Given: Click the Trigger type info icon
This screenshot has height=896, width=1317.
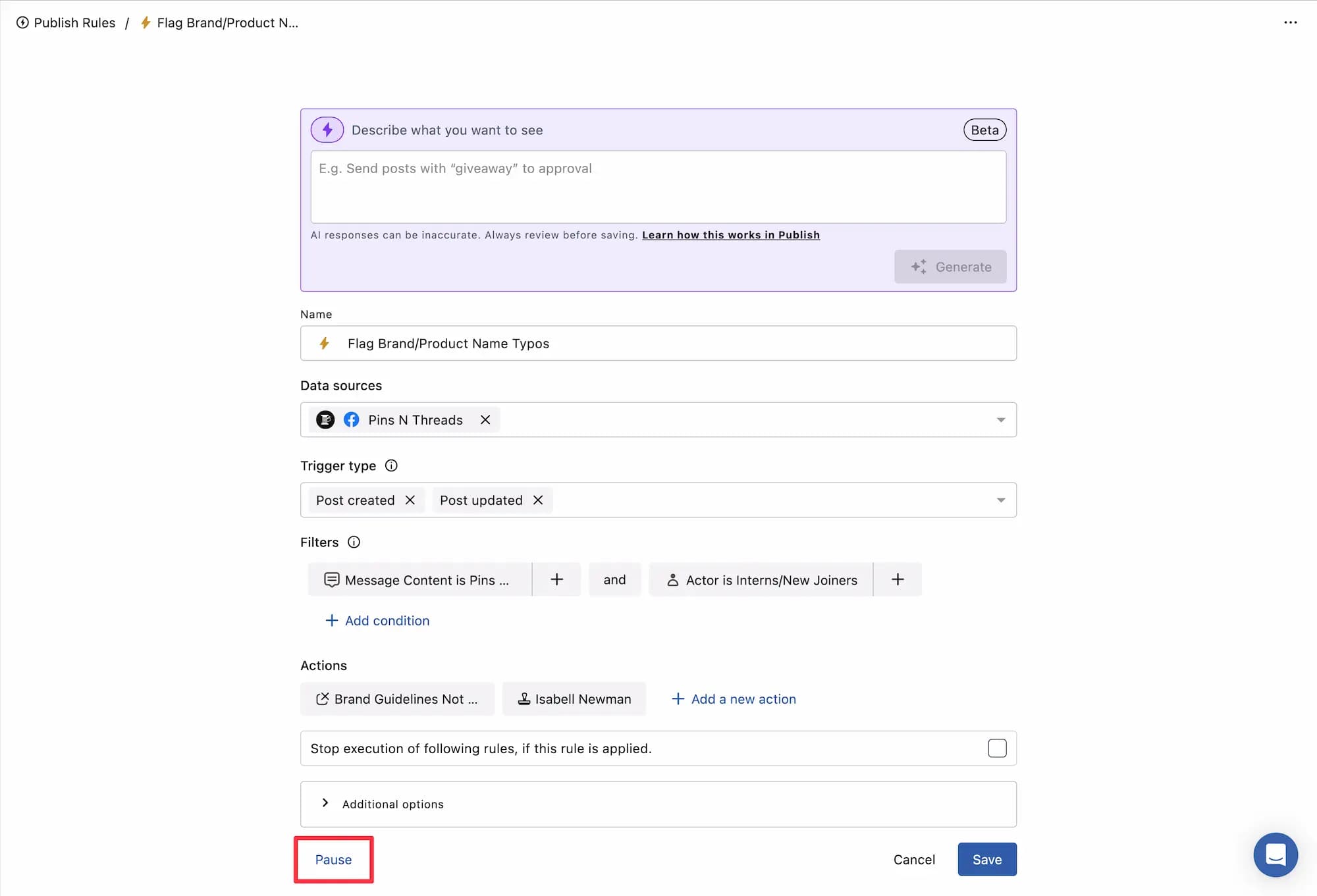Looking at the screenshot, I should click(x=391, y=465).
